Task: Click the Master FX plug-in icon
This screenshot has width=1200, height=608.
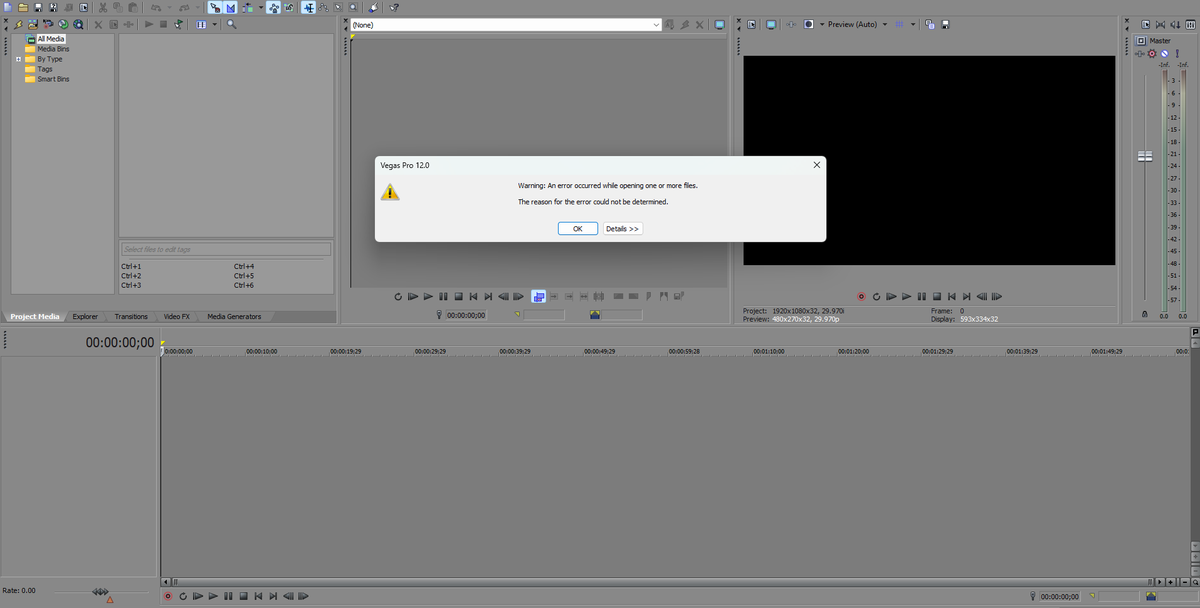Action: tap(1140, 53)
